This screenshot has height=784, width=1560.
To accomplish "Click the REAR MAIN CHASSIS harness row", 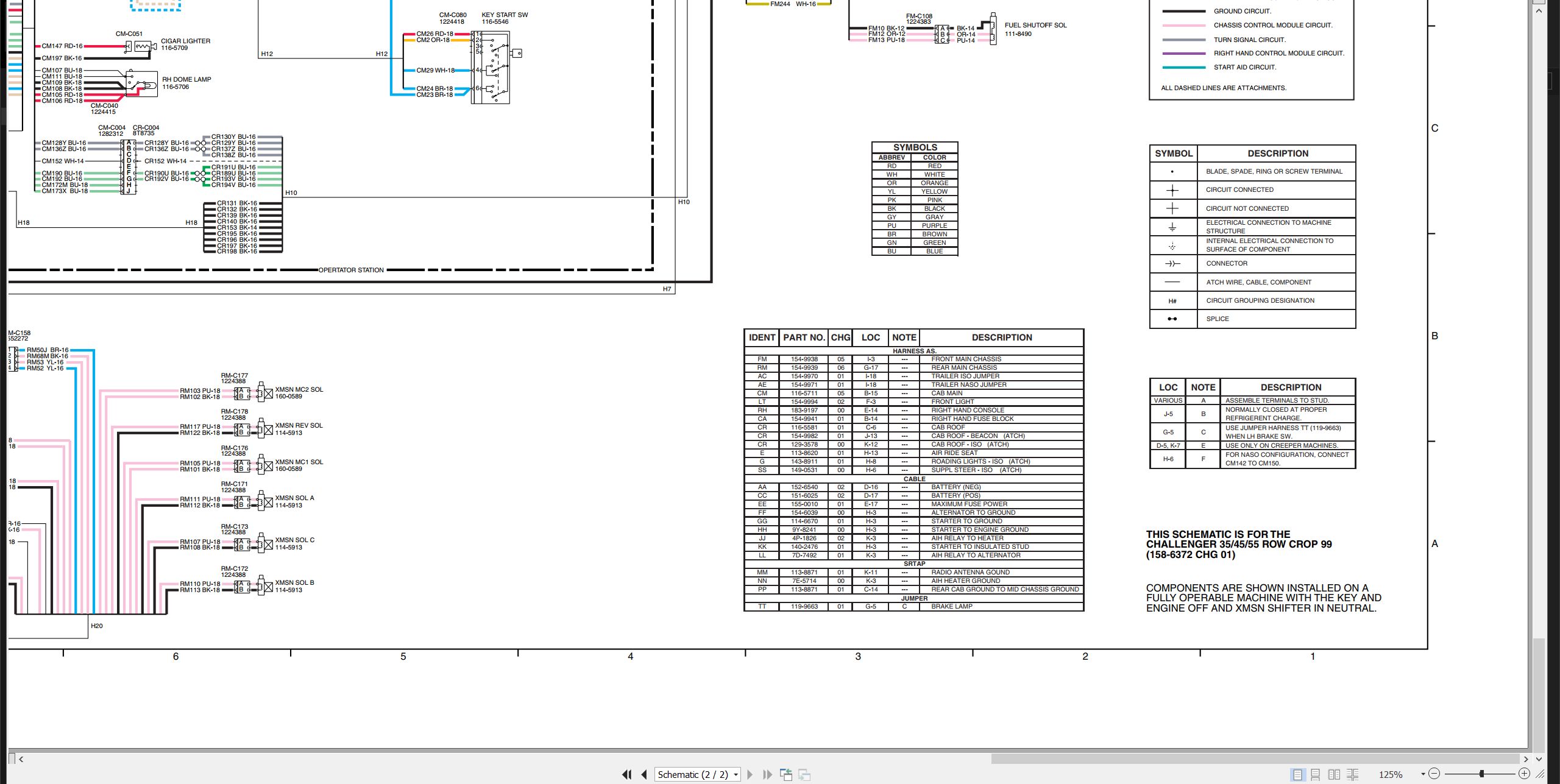I will [913, 368].
